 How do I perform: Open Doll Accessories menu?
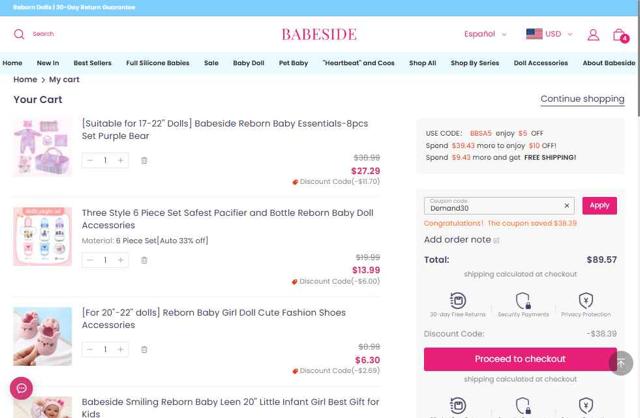pyautogui.click(x=541, y=63)
